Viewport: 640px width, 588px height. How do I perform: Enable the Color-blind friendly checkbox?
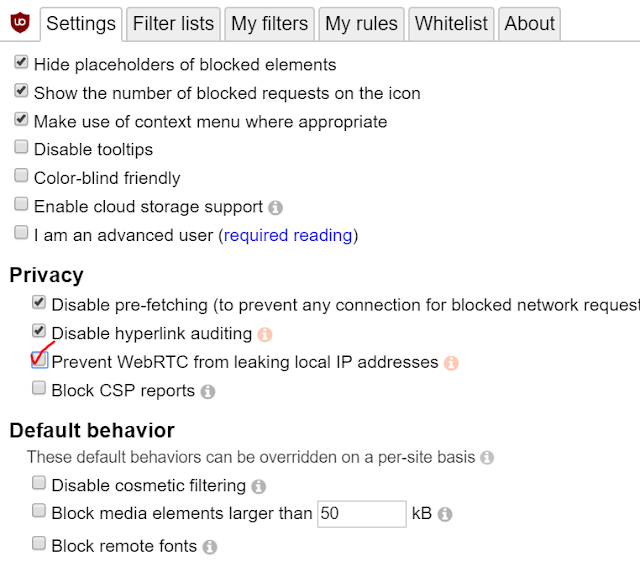pyautogui.click(x=21, y=177)
